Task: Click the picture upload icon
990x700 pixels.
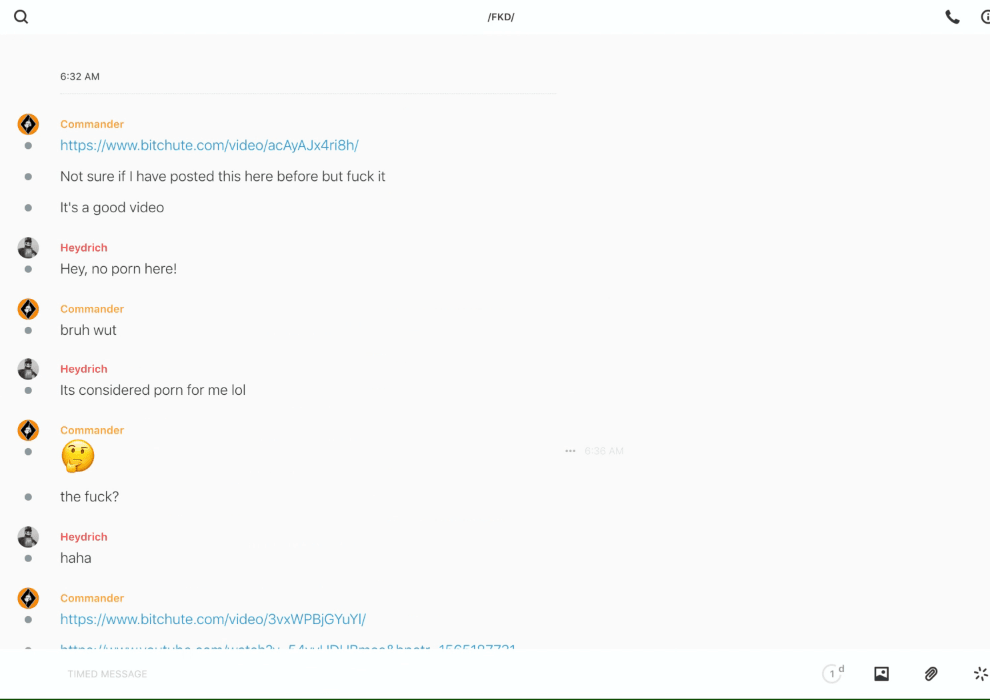Action: pos(881,674)
